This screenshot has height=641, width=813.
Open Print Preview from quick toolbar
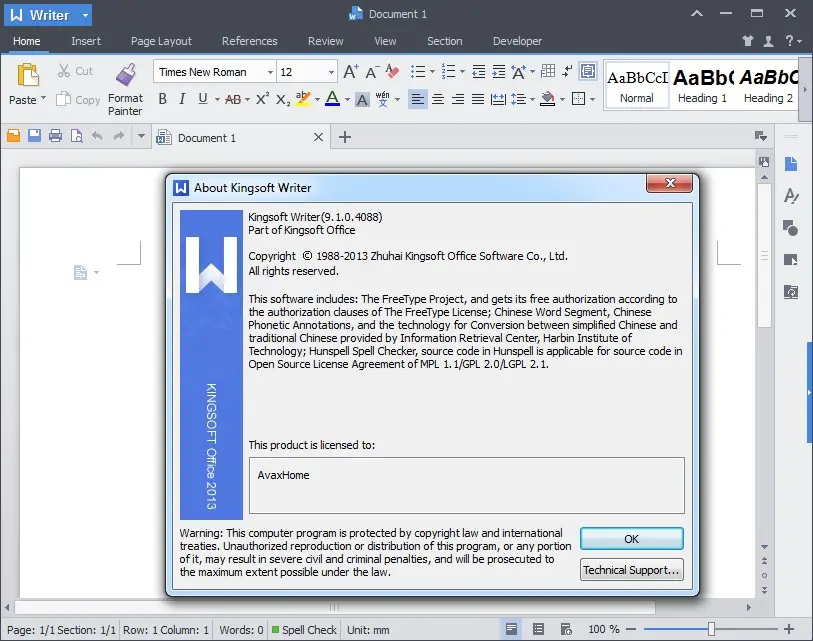pos(76,136)
